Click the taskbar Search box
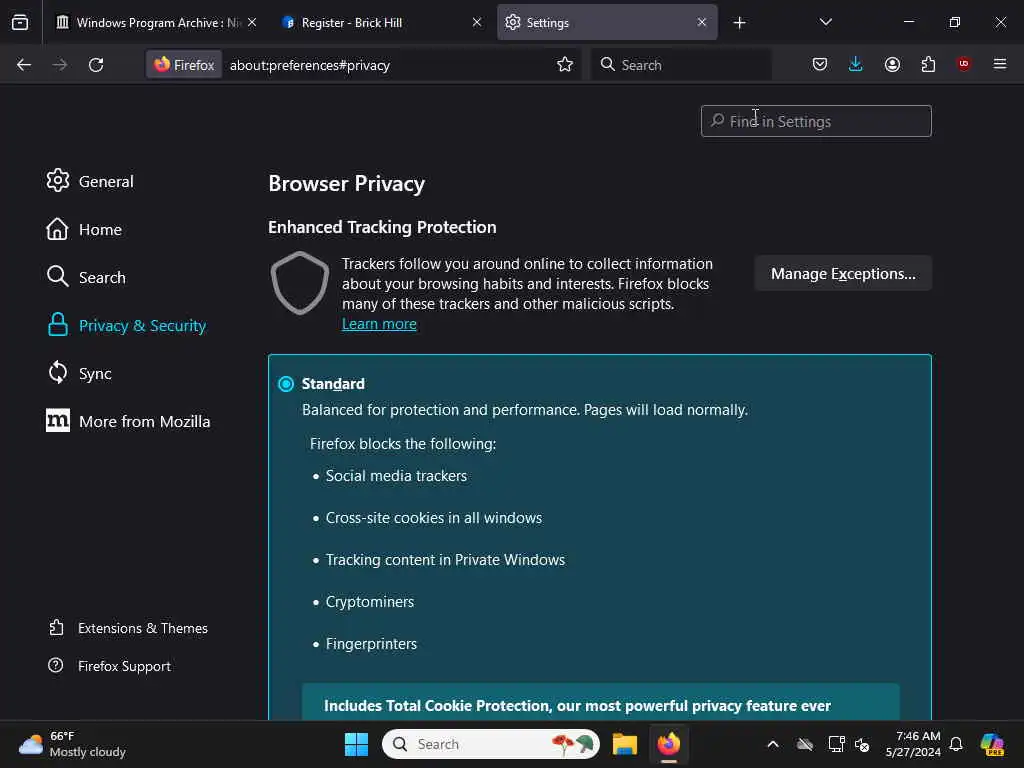 tap(490, 744)
